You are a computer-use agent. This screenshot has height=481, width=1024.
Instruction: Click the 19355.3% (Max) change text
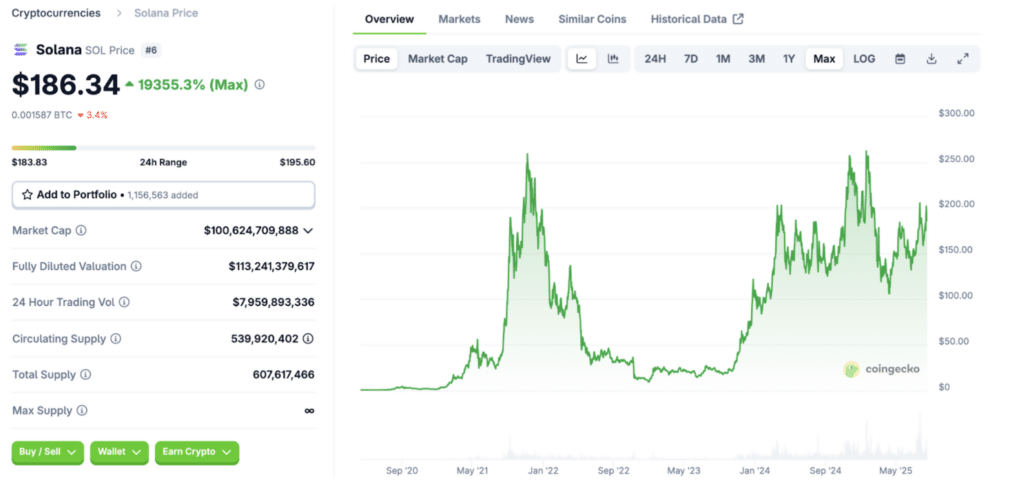coord(193,84)
